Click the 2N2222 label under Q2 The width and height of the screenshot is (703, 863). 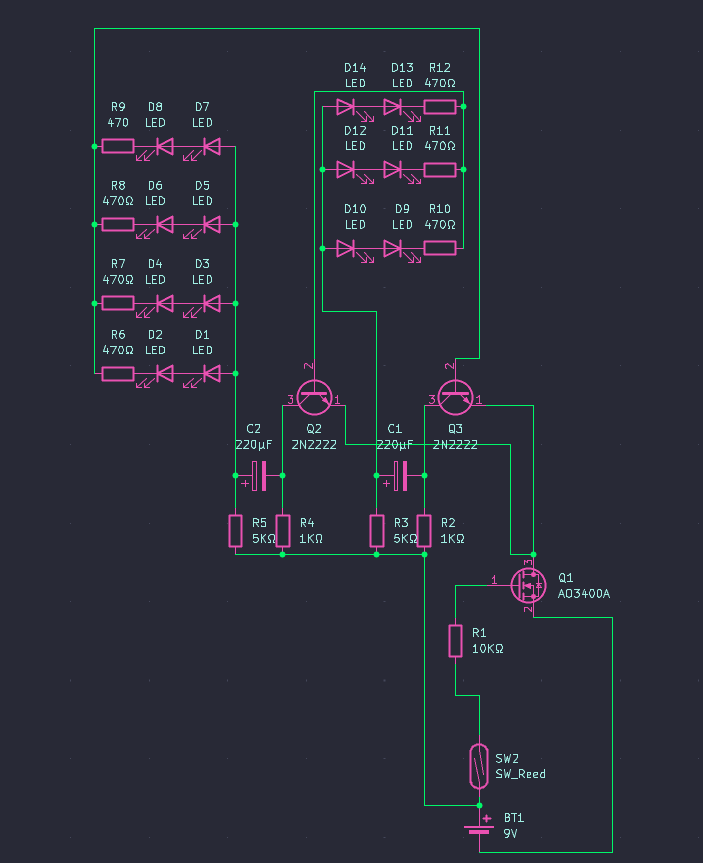(314, 445)
